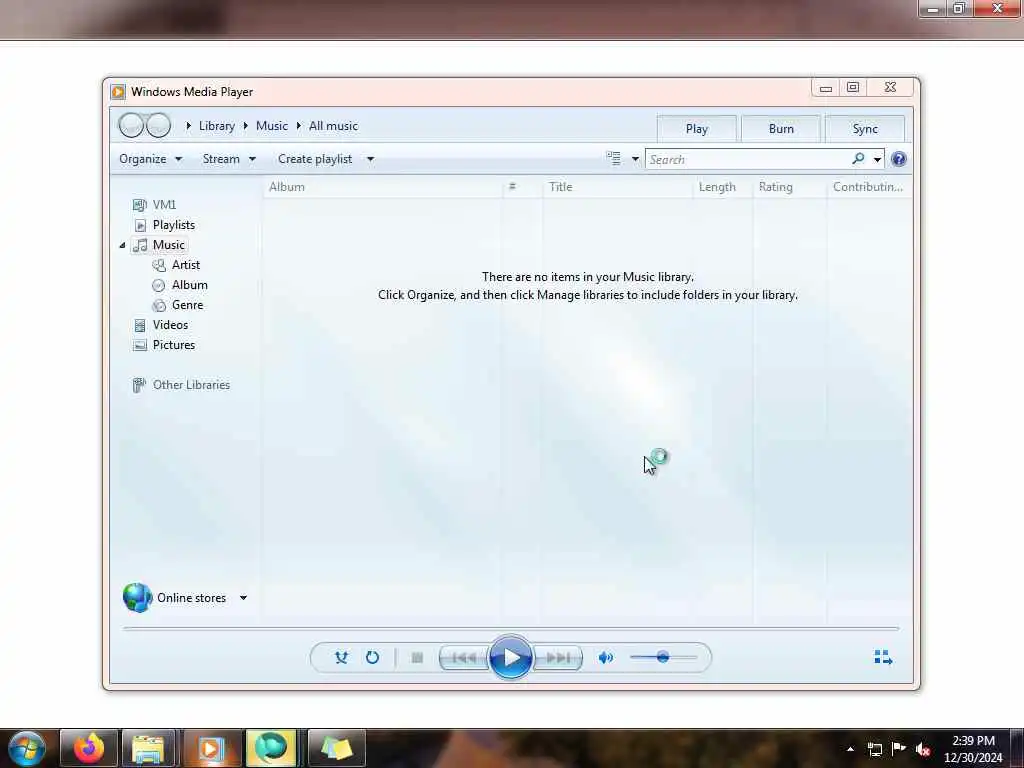Image resolution: width=1024 pixels, height=768 pixels.
Task: Sort by Title column header
Action: point(617,187)
